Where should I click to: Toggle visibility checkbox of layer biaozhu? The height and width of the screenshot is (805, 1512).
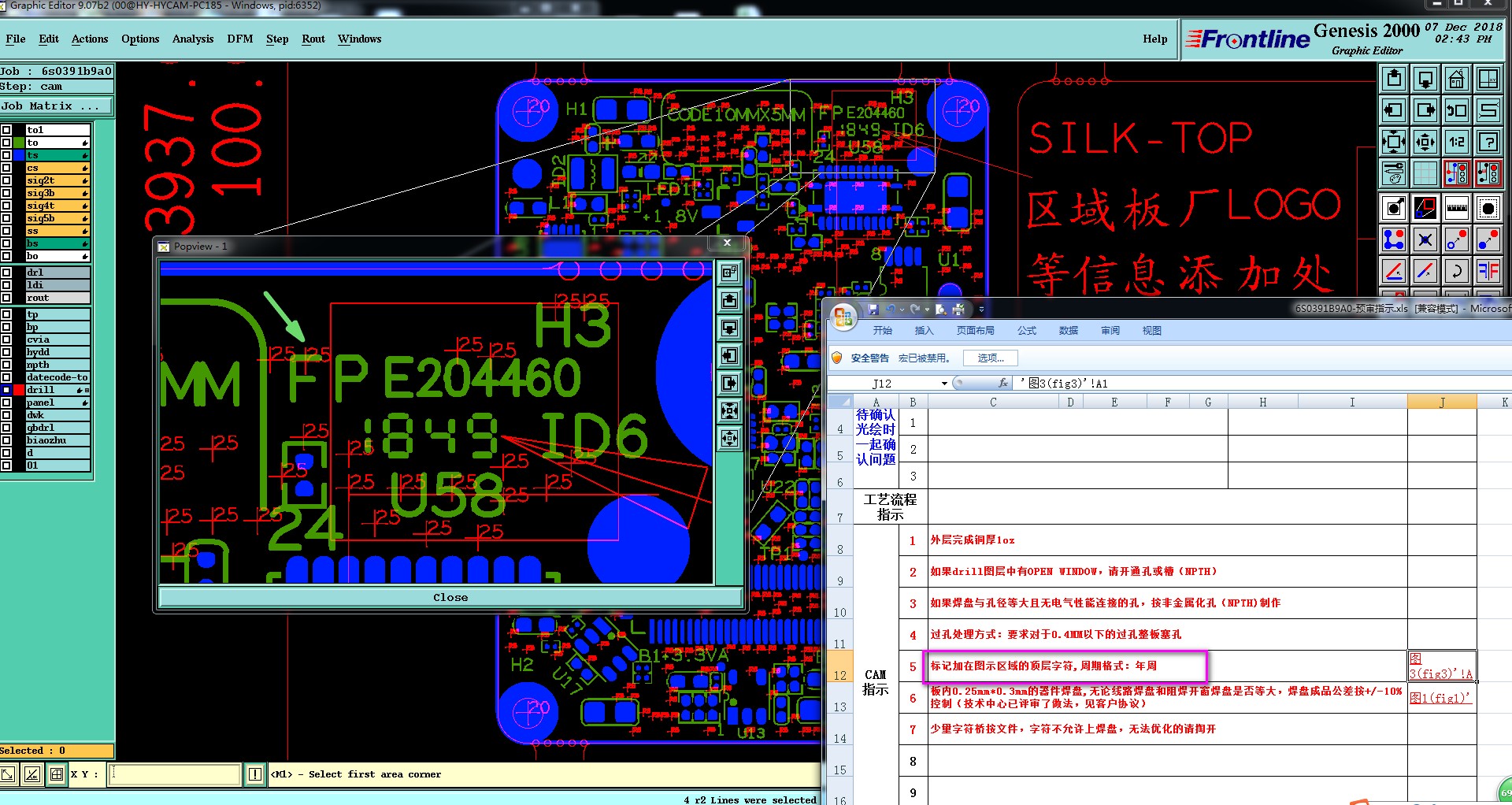[6, 440]
